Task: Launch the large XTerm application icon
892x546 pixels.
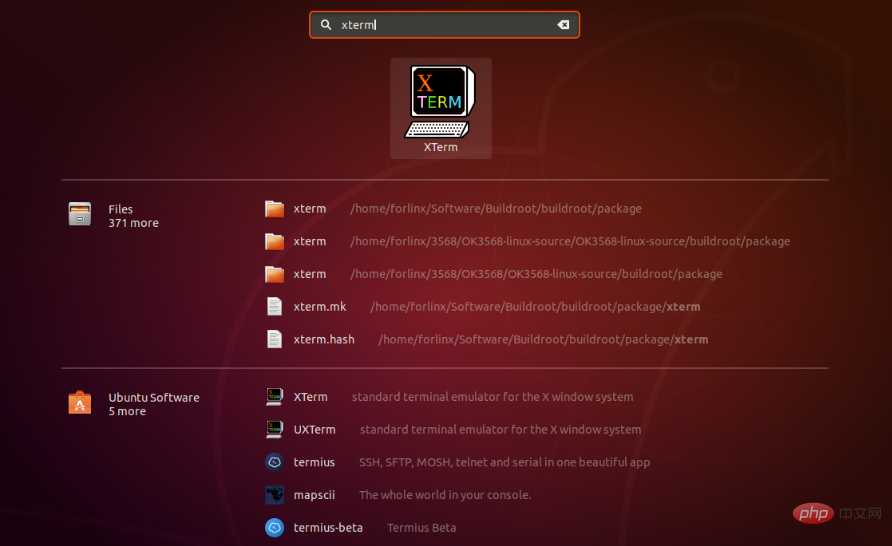Action: [x=440, y=103]
